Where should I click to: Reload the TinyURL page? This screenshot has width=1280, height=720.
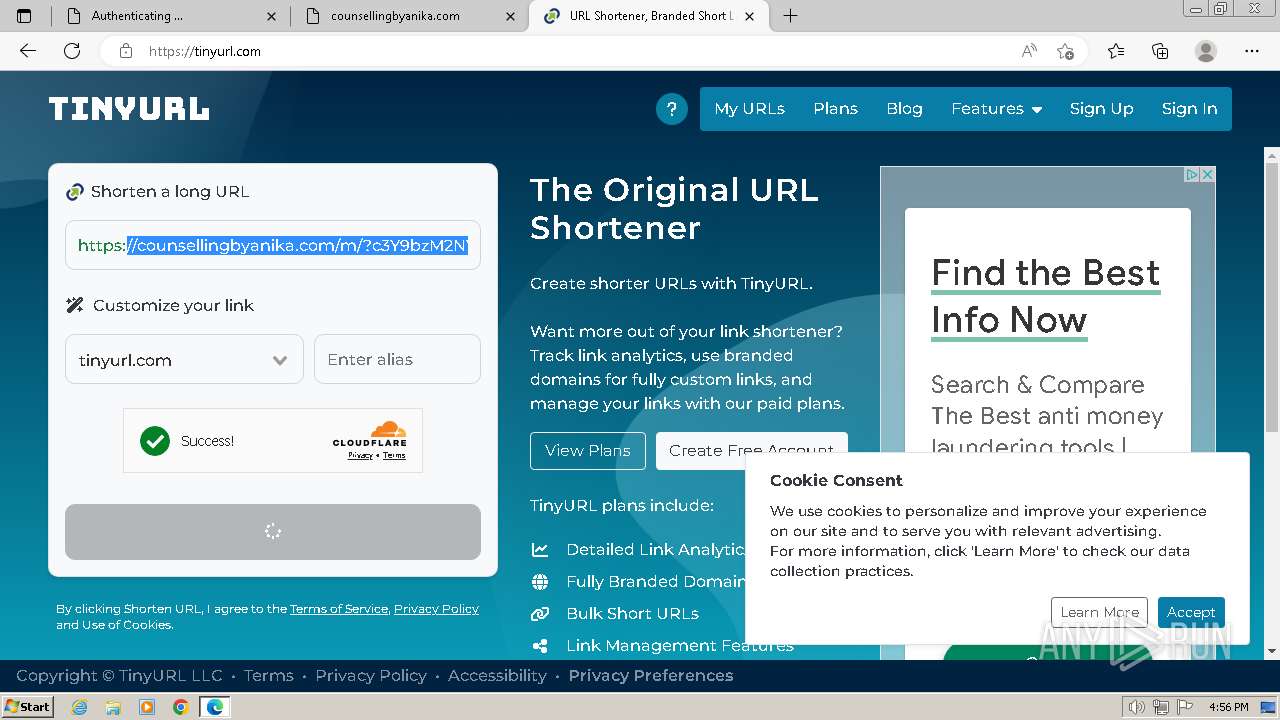coord(72,51)
